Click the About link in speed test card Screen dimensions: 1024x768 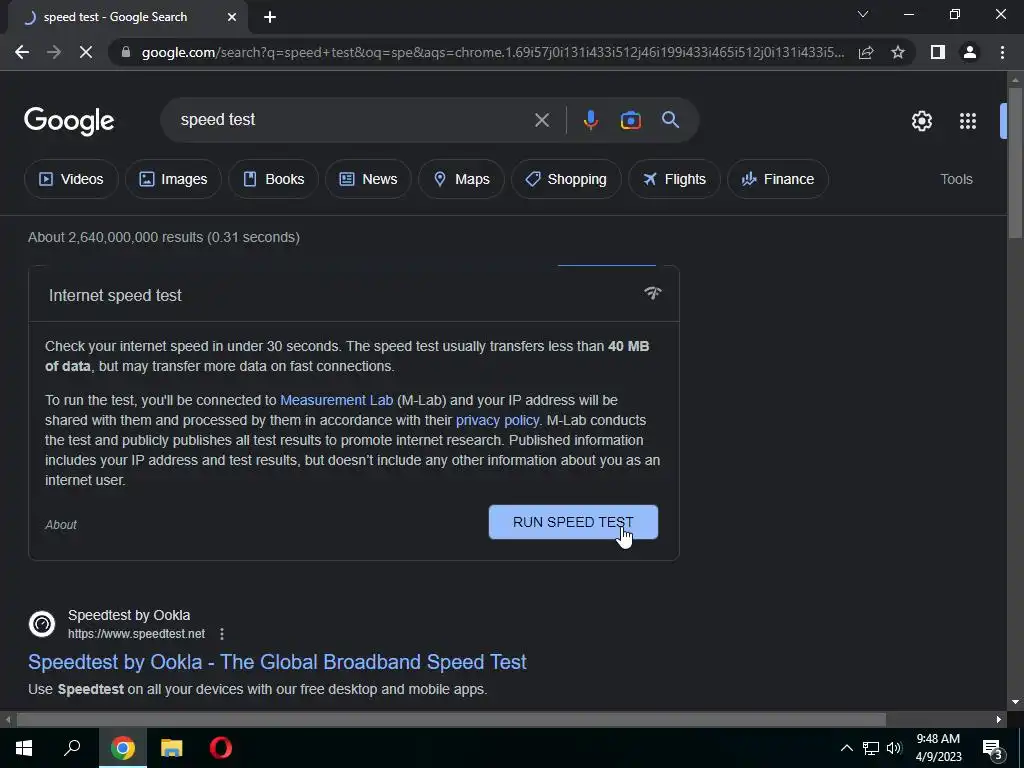pyautogui.click(x=61, y=525)
